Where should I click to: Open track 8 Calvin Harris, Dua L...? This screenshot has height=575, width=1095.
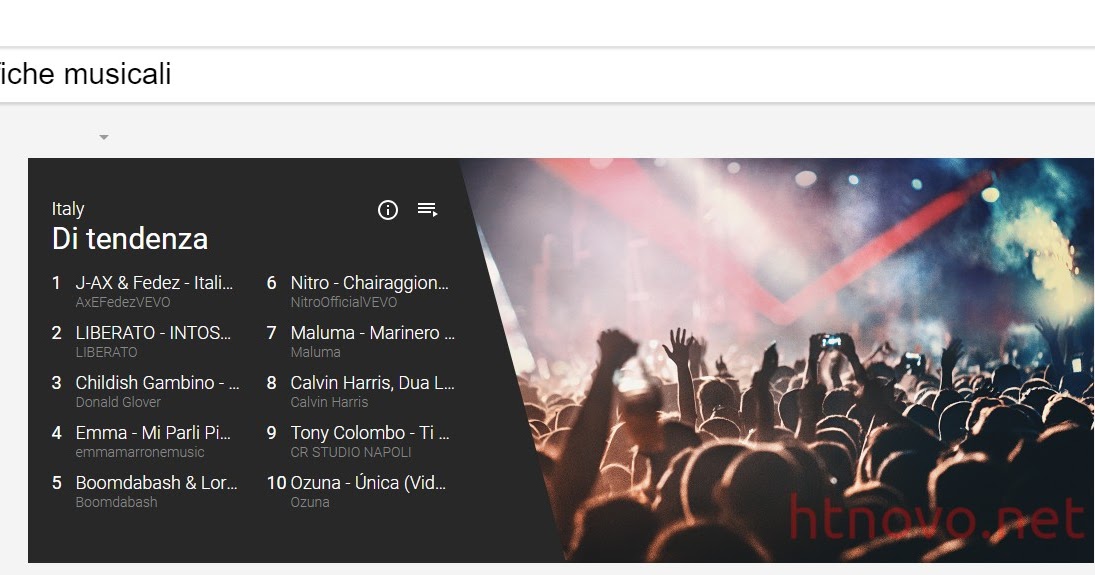[372, 383]
